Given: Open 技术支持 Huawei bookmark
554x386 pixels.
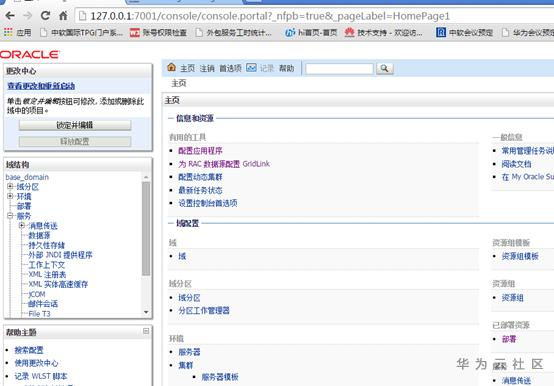Looking at the screenshot, I should (x=384, y=33).
